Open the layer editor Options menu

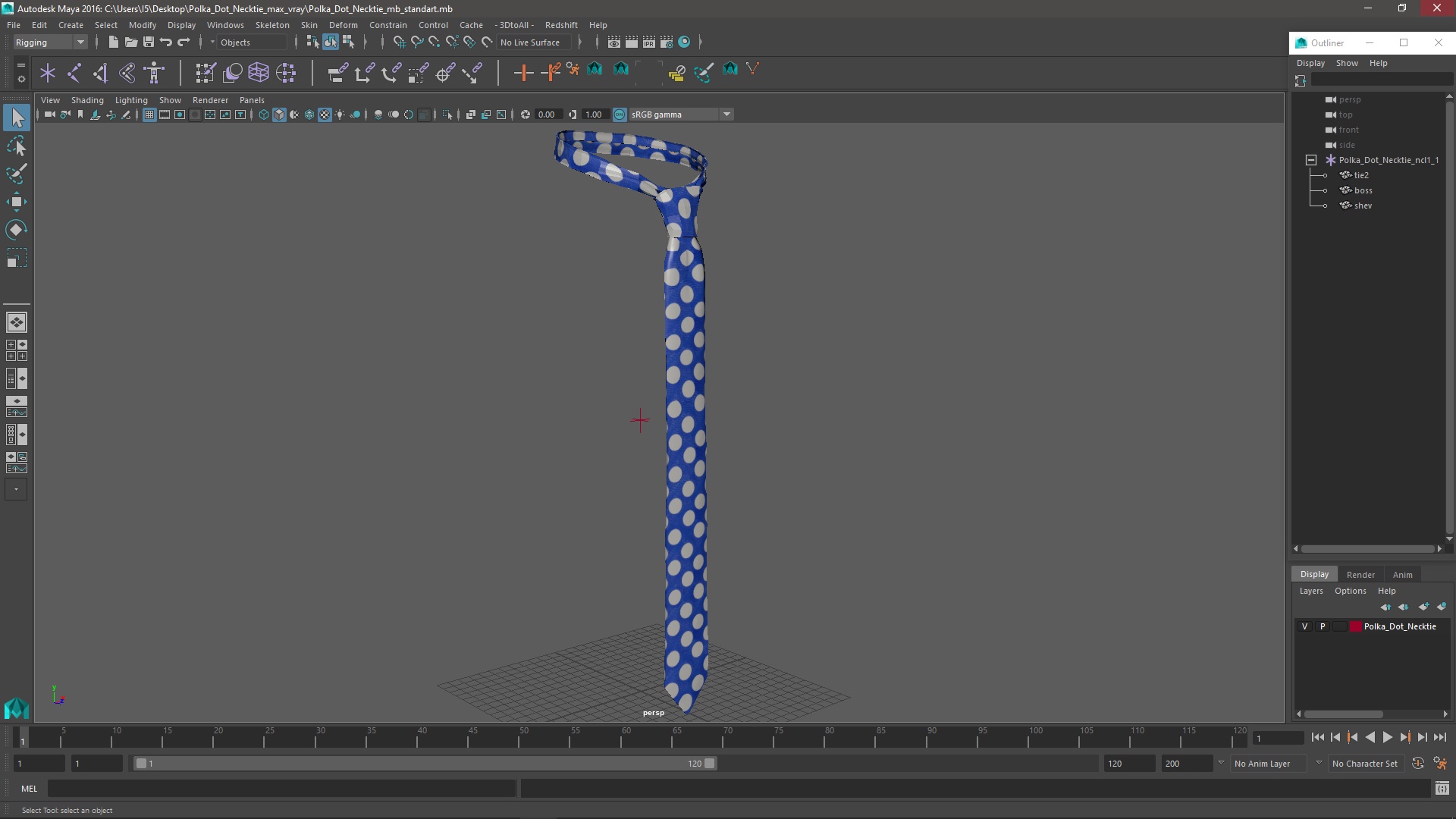pos(1350,591)
